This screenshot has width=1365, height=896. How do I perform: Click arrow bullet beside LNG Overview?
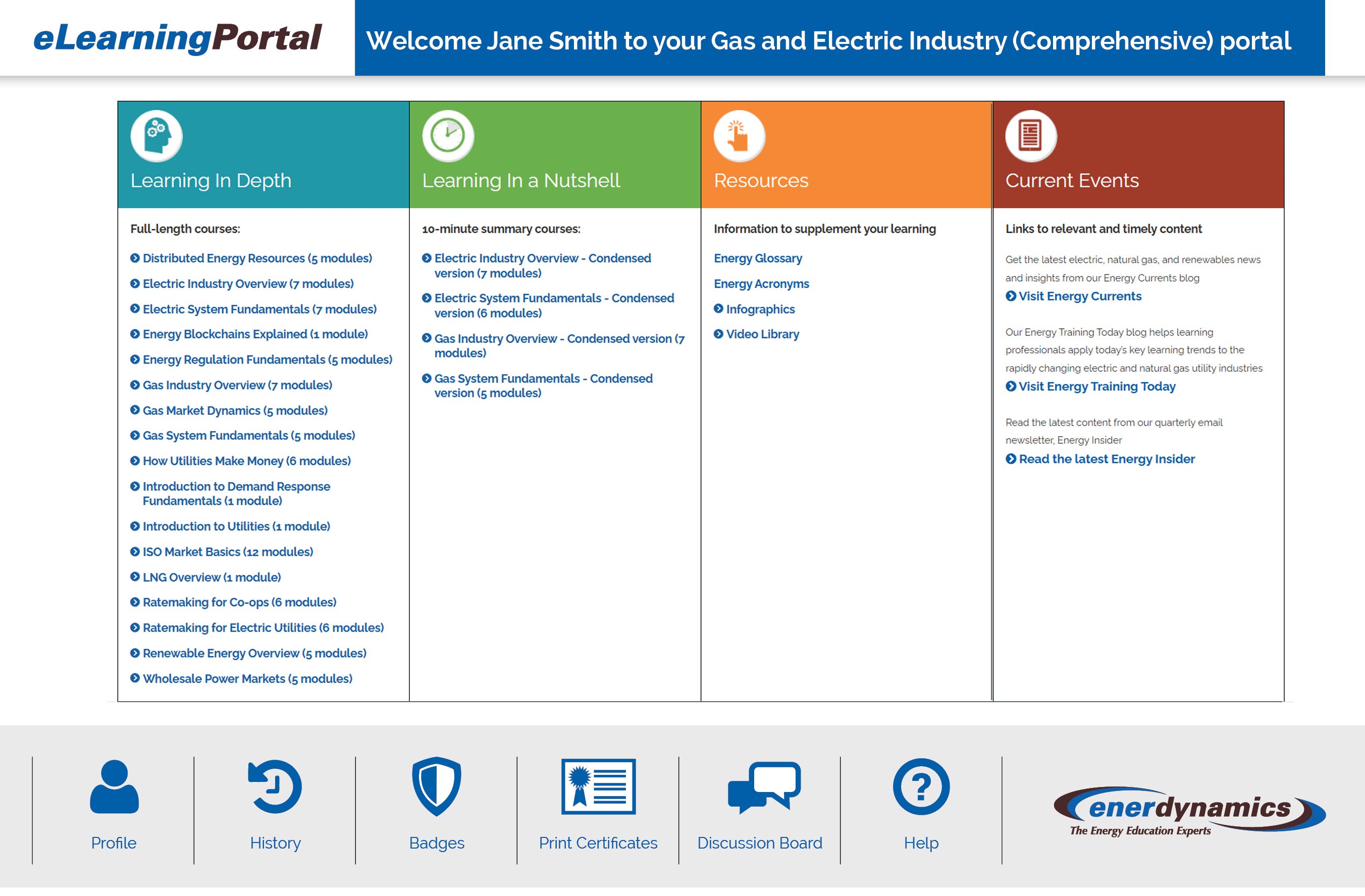(135, 576)
